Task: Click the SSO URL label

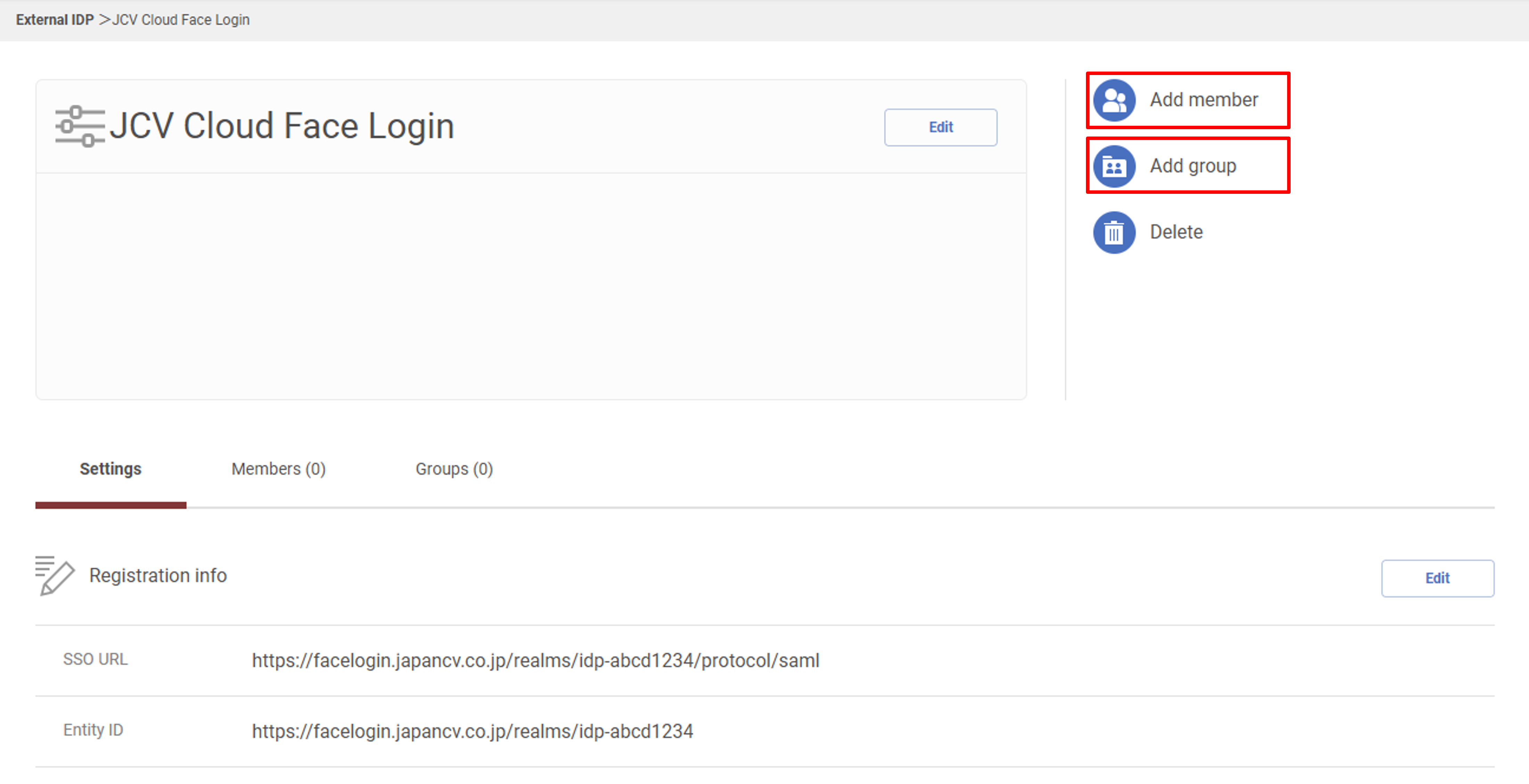Action: (x=95, y=659)
